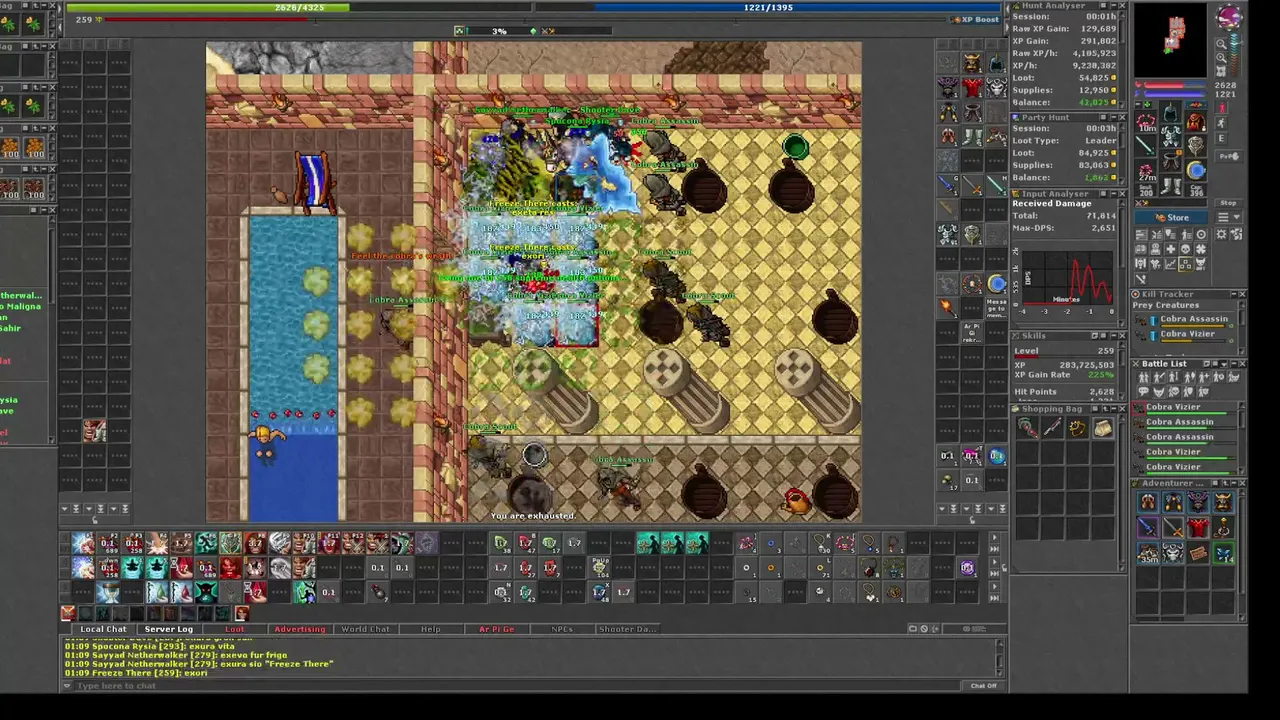Click the Battle List scrollbar
The image size is (1280, 720).
tap(1242, 436)
